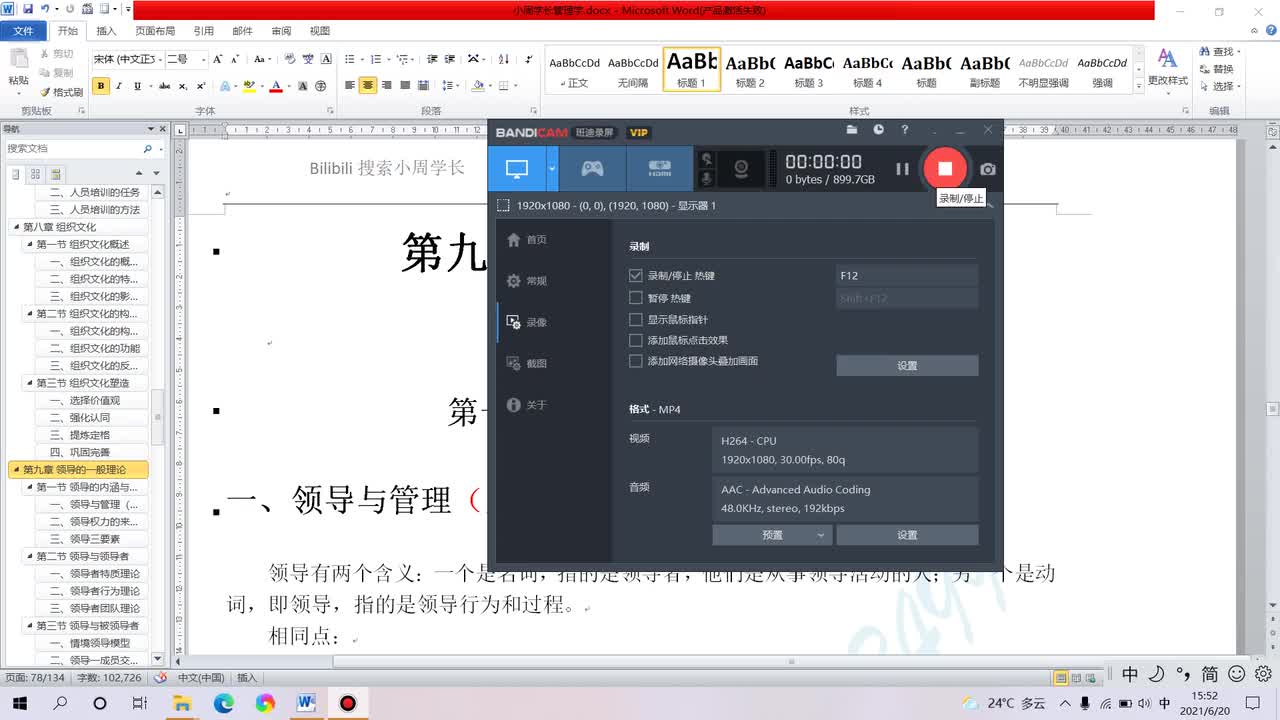
Task: Select Bandicam game recording mode gamepad icon
Action: click(x=593, y=169)
